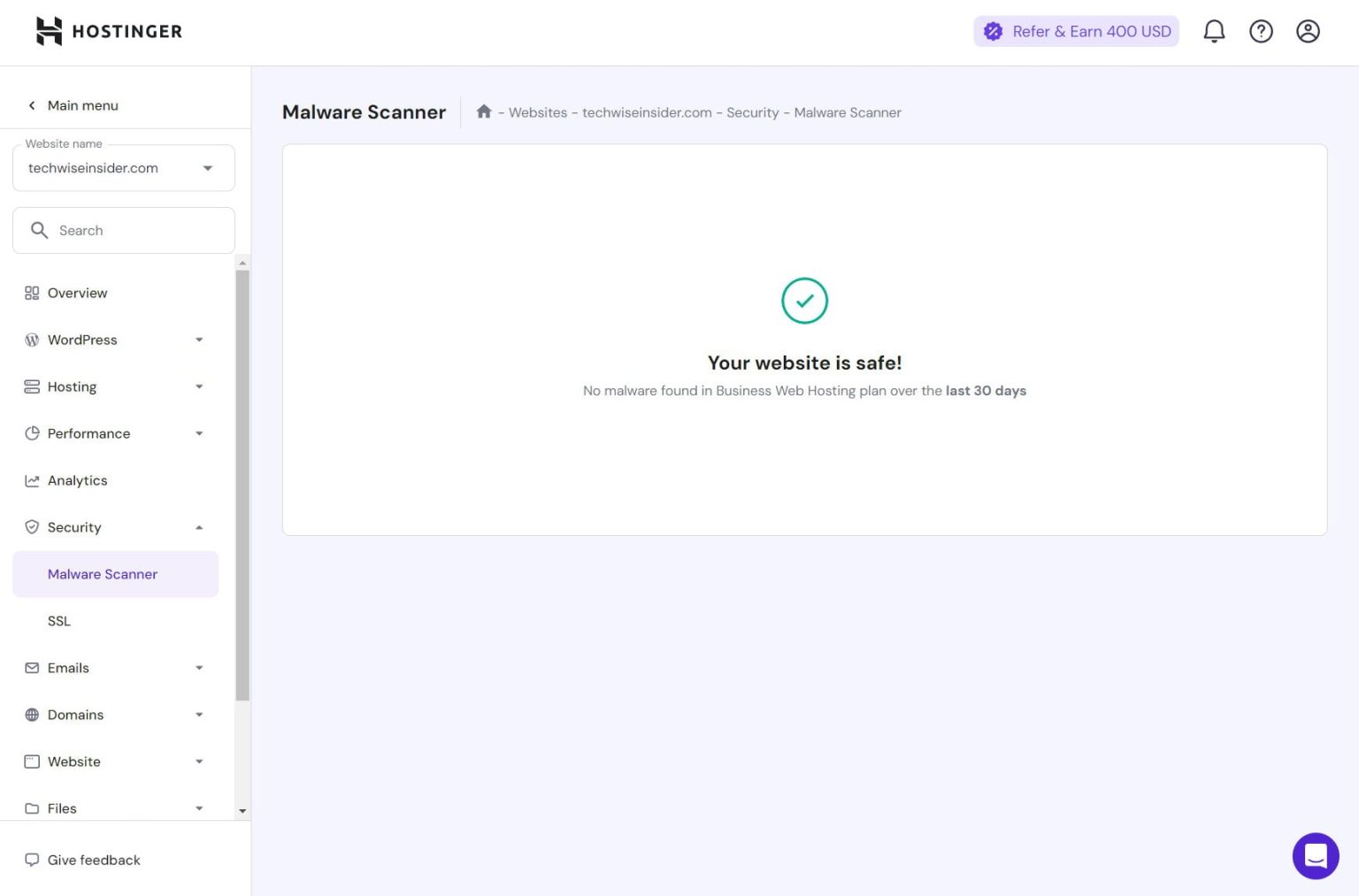This screenshot has width=1359, height=896.
Task: Select the Analytics sidebar icon
Action: [32, 480]
